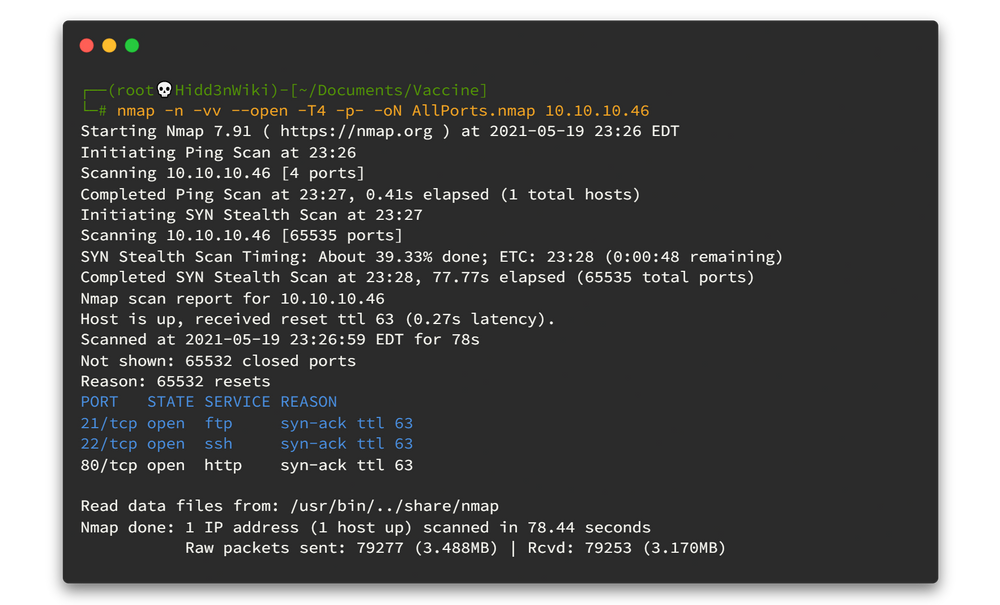Viewport: 1000px width, 605px height.
Task: Click the STATE column header
Action: [170, 402]
